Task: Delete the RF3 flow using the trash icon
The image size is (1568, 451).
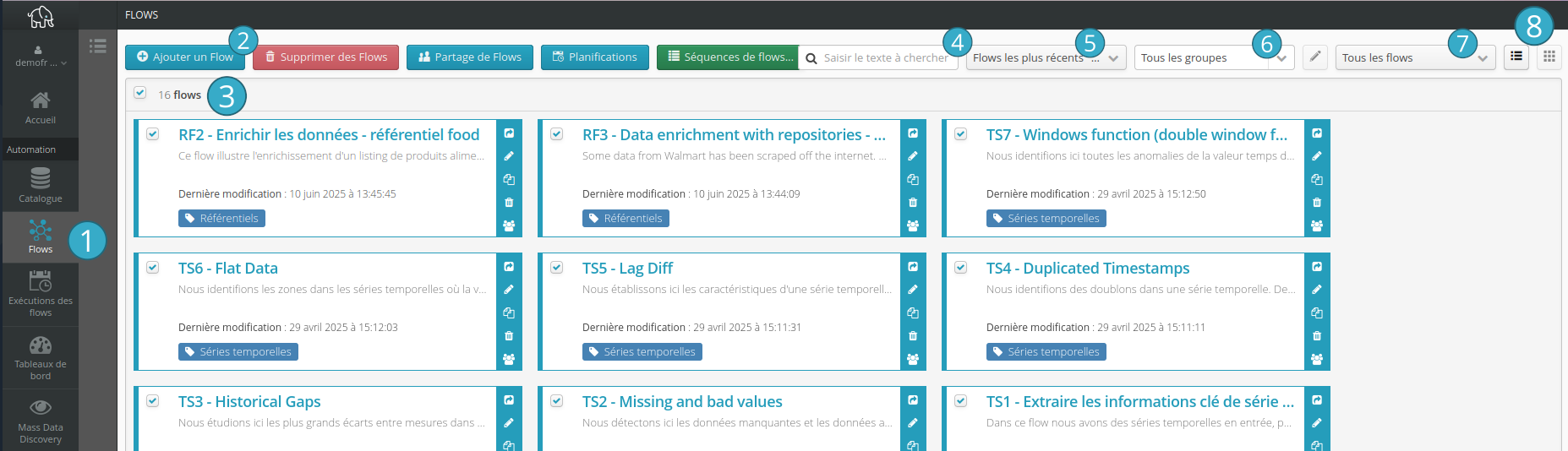Action: [913, 203]
